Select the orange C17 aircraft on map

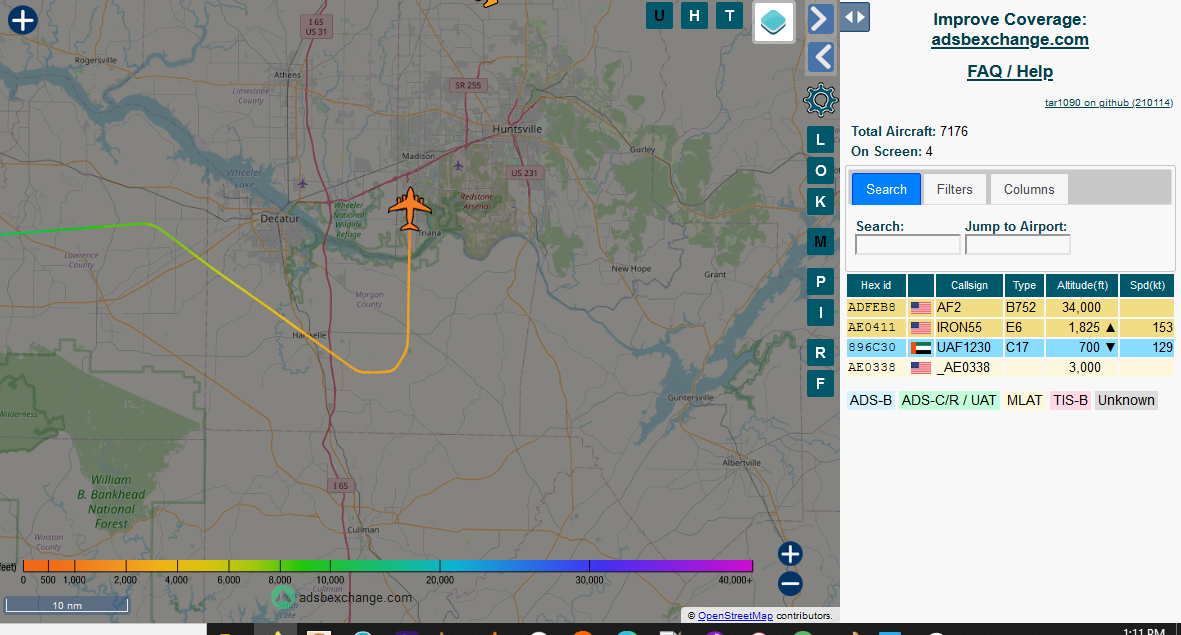(x=410, y=209)
